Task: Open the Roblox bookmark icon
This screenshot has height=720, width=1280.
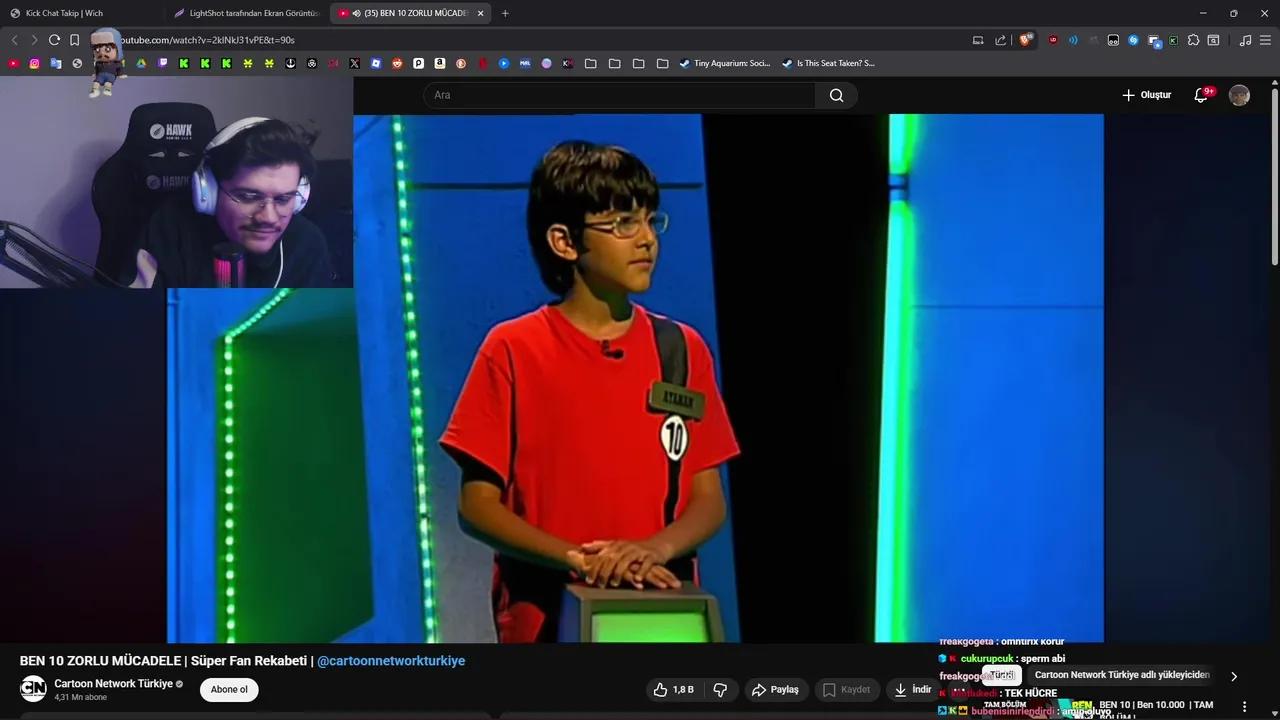Action: tap(375, 63)
